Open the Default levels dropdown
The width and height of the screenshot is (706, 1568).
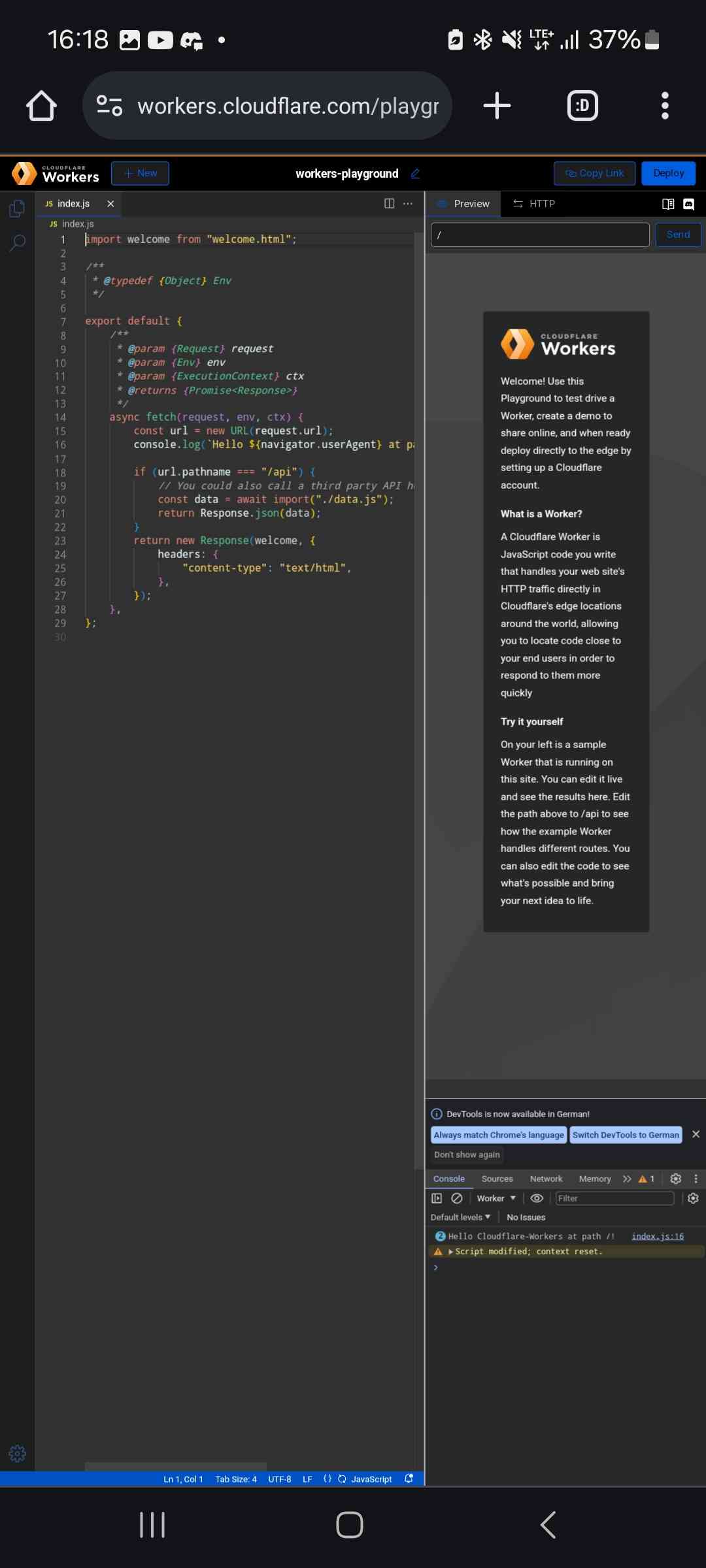[x=460, y=1217]
